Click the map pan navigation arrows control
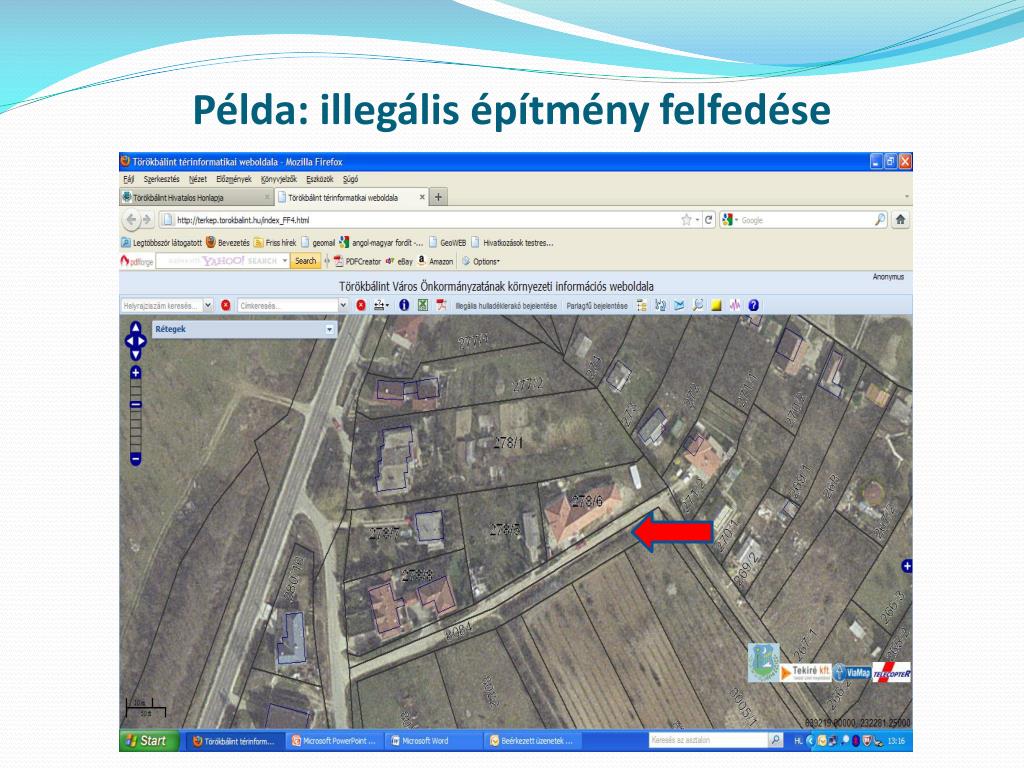The height and width of the screenshot is (768, 1024). point(135,340)
